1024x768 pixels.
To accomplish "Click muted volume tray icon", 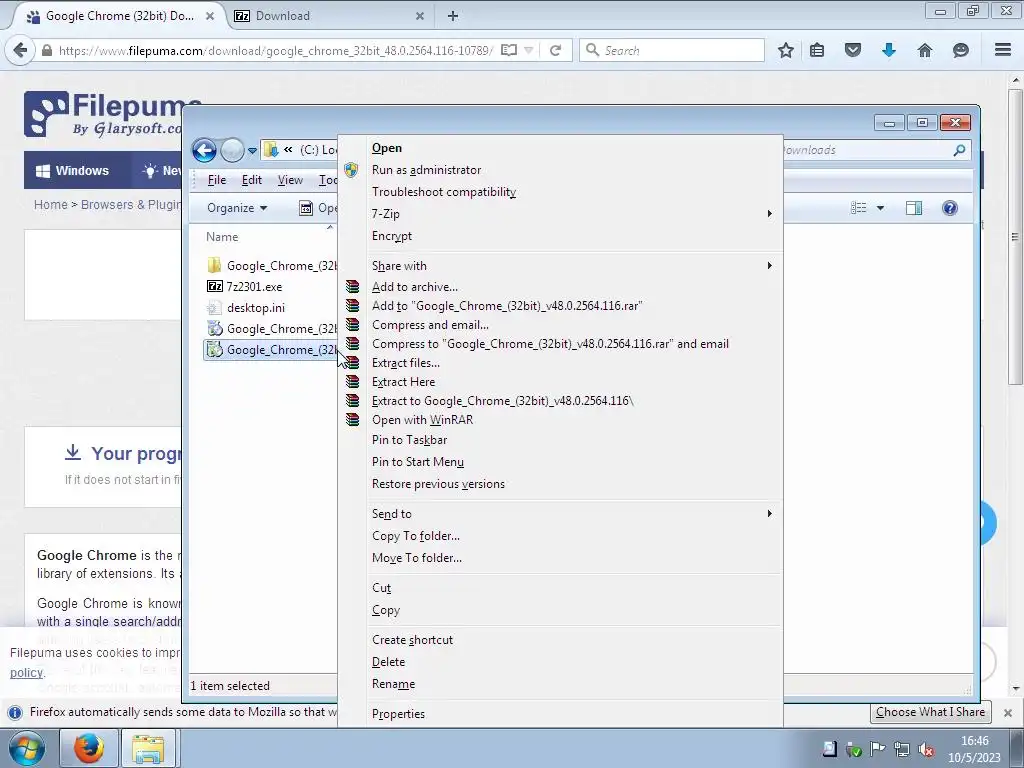I will (925, 749).
